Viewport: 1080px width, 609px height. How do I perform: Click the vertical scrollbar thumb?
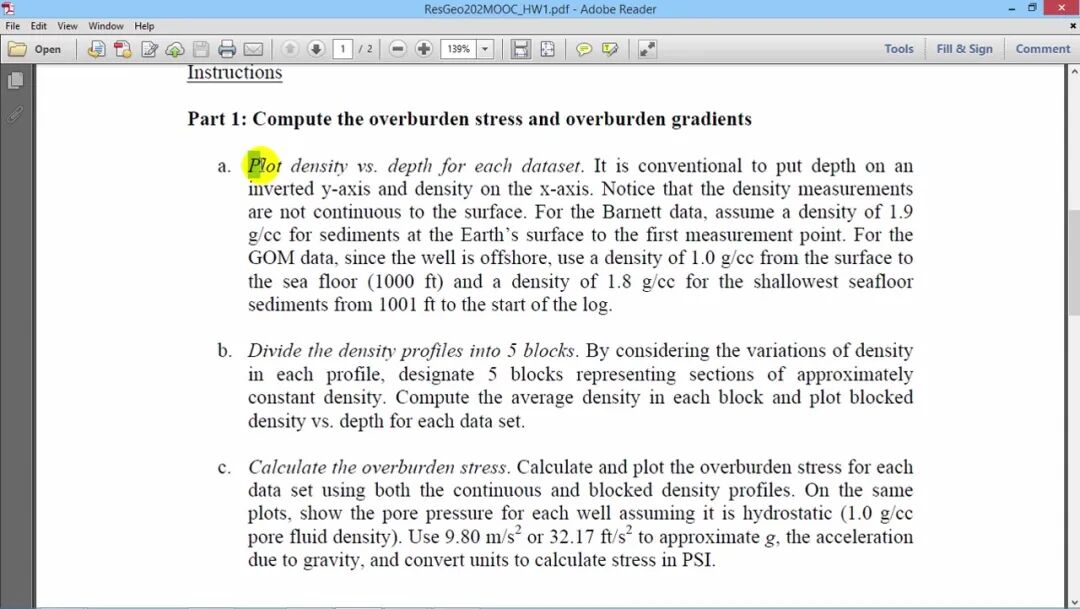point(1074,262)
